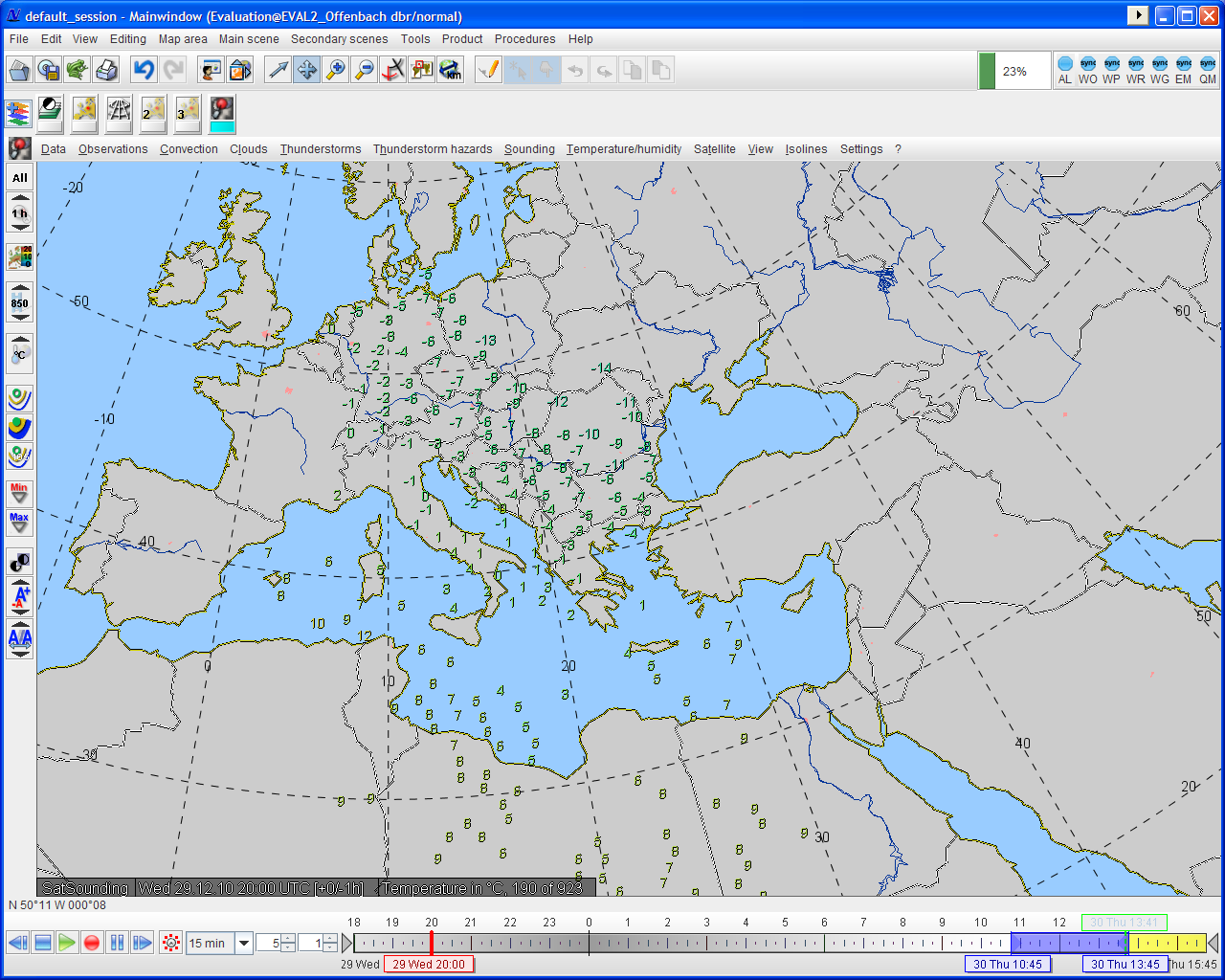Toggle the Min temperature filter icon

click(x=20, y=494)
